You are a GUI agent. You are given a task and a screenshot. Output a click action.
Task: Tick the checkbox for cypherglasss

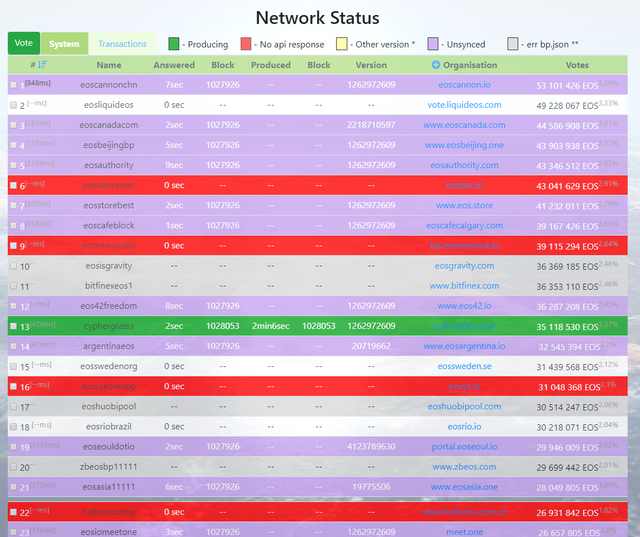pos(13,326)
